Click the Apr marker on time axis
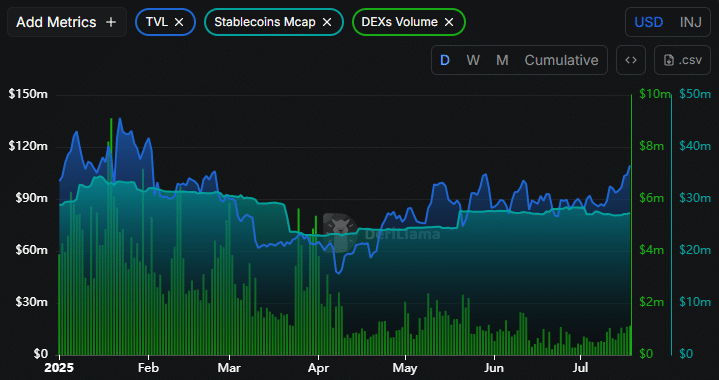The width and height of the screenshot is (719, 380). 317,368
